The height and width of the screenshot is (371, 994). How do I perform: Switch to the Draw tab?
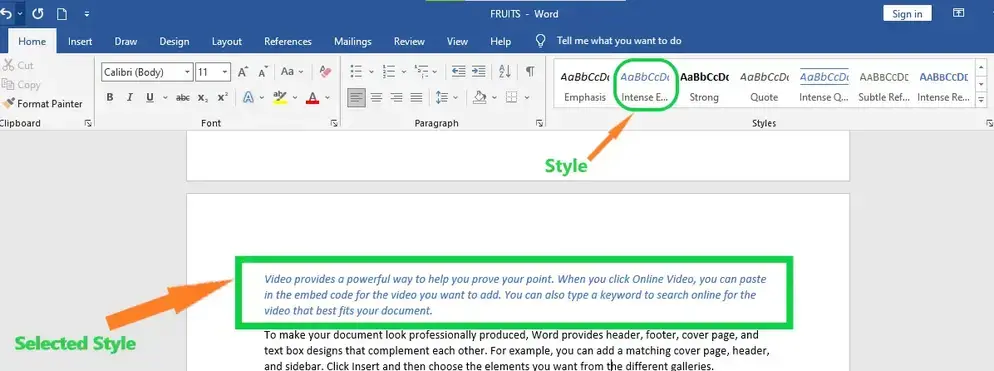click(126, 41)
